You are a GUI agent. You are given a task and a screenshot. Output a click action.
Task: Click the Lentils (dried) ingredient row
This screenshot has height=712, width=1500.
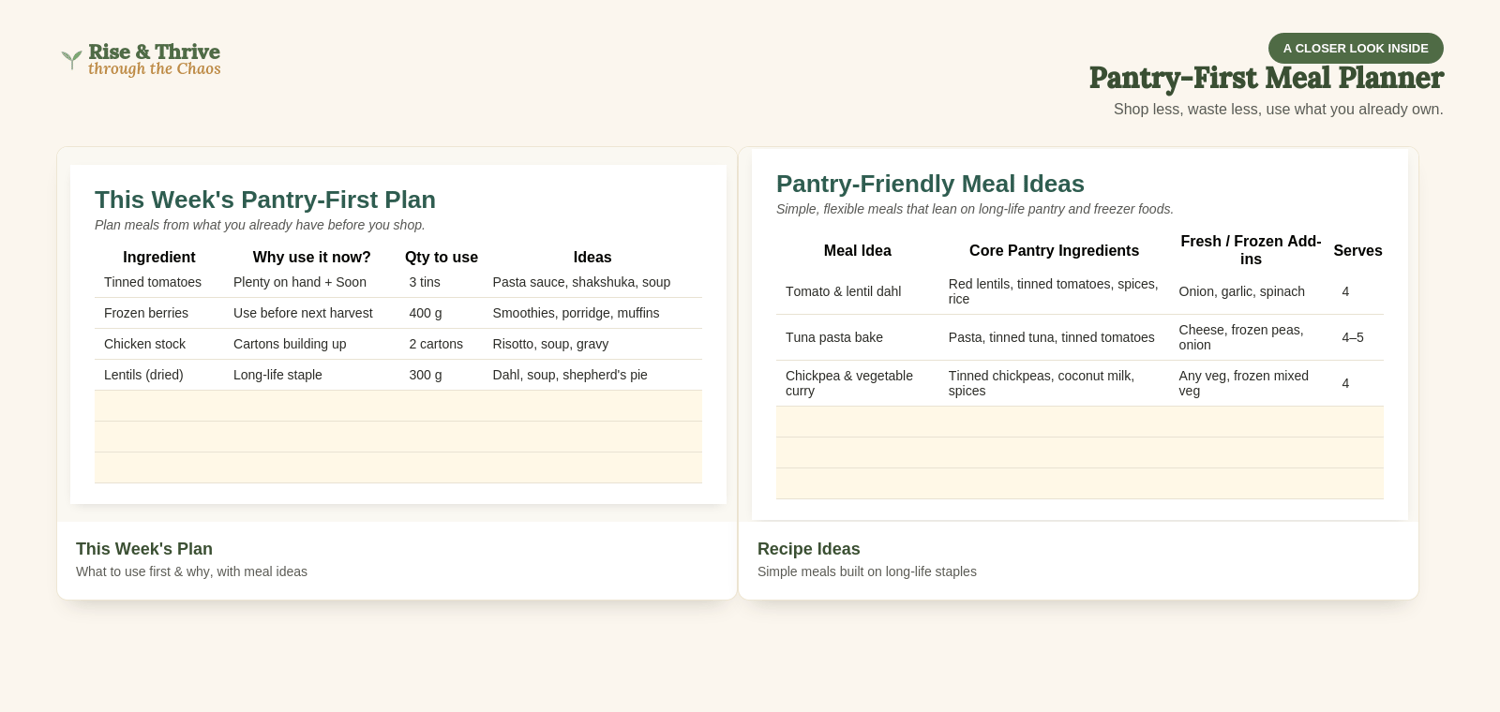pyautogui.click(x=398, y=375)
